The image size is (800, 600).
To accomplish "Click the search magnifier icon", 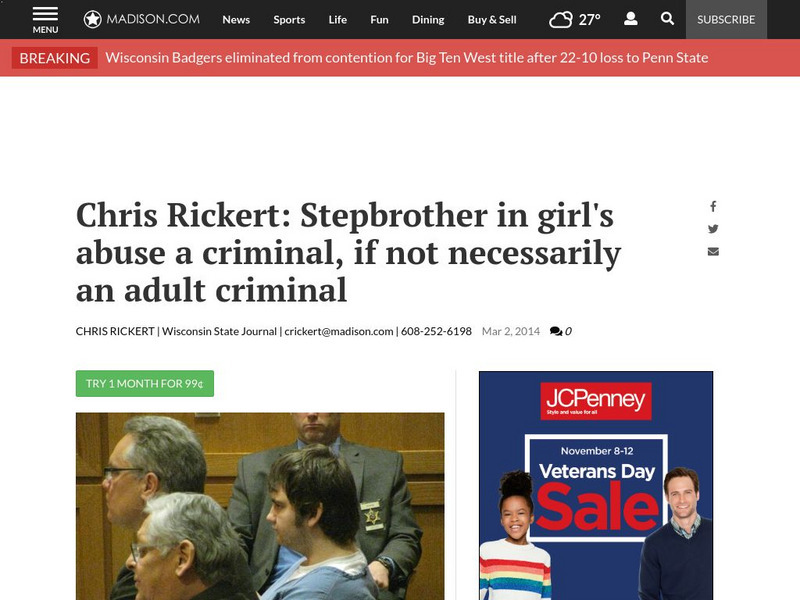I will pyautogui.click(x=667, y=19).
